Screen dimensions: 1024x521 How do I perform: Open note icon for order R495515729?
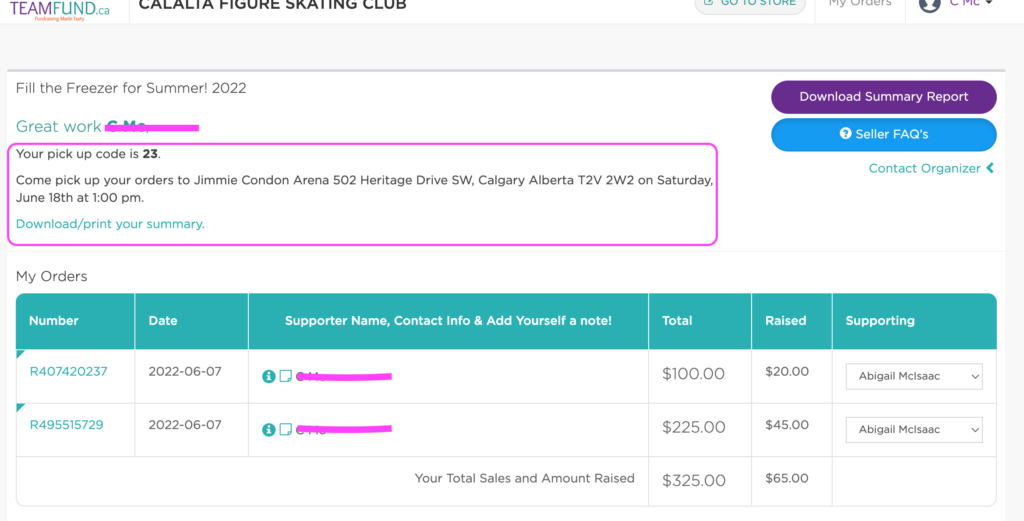285,430
